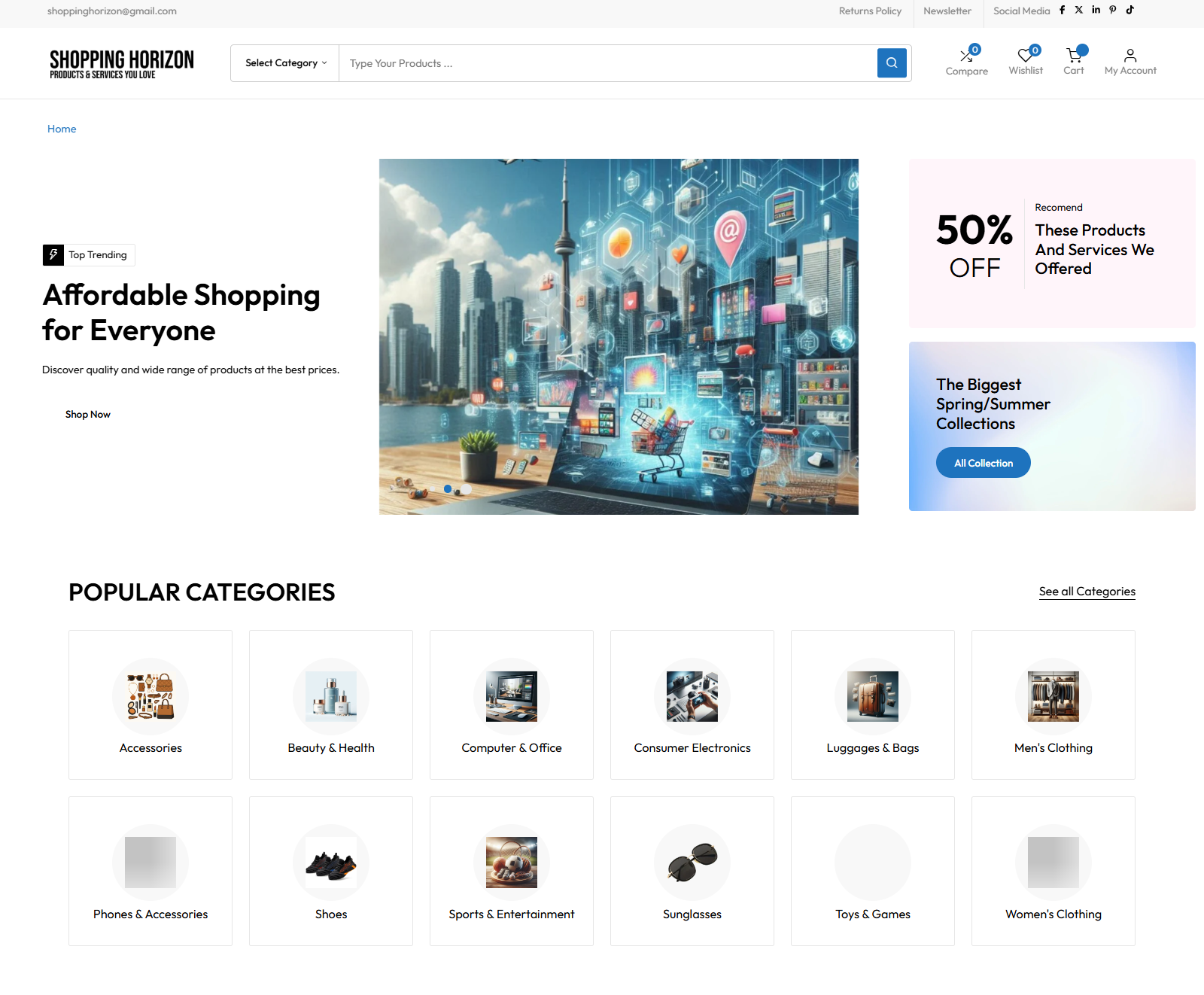Click the blue search magnifier button
The image size is (1204, 995).
(x=892, y=63)
